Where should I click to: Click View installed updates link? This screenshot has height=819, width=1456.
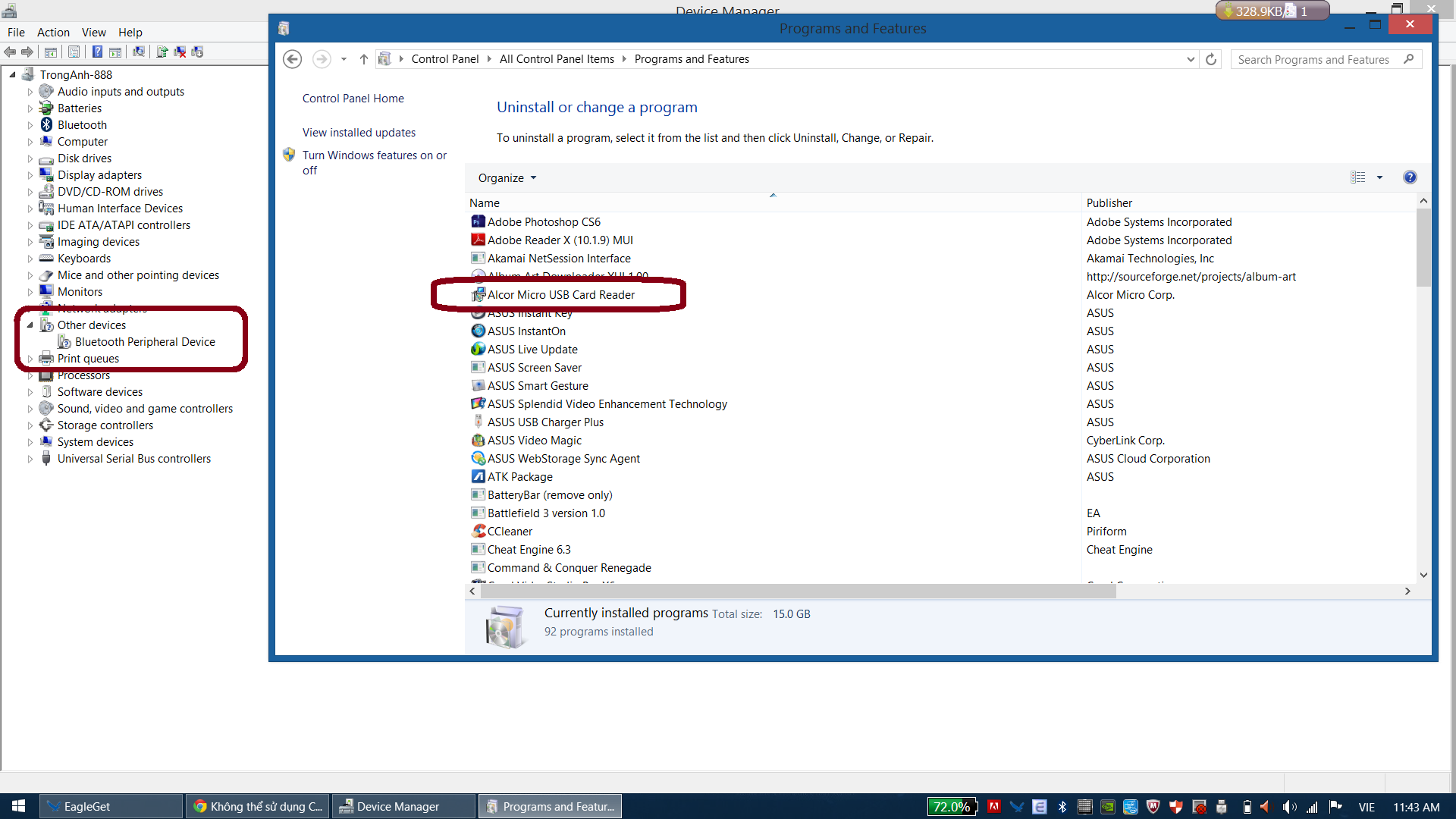[x=359, y=133]
